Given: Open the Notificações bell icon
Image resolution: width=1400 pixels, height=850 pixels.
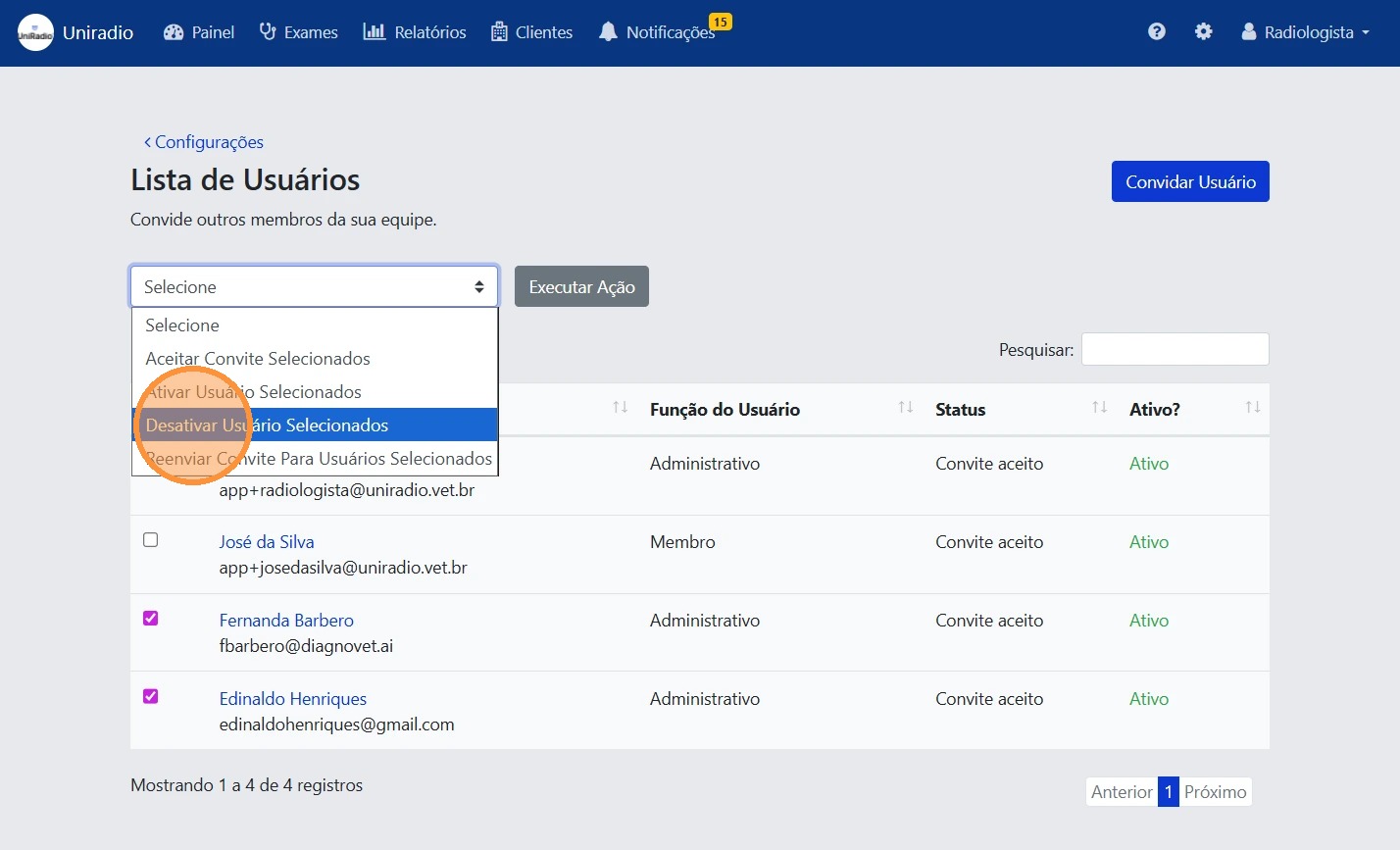Looking at the screenshot, I should [x=608, y=32].
